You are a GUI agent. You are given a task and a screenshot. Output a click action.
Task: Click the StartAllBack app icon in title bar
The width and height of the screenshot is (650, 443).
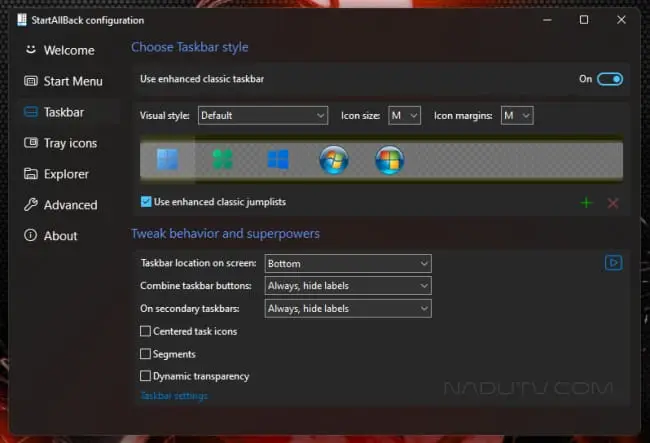pyautogui.click(x=22, y=20)
